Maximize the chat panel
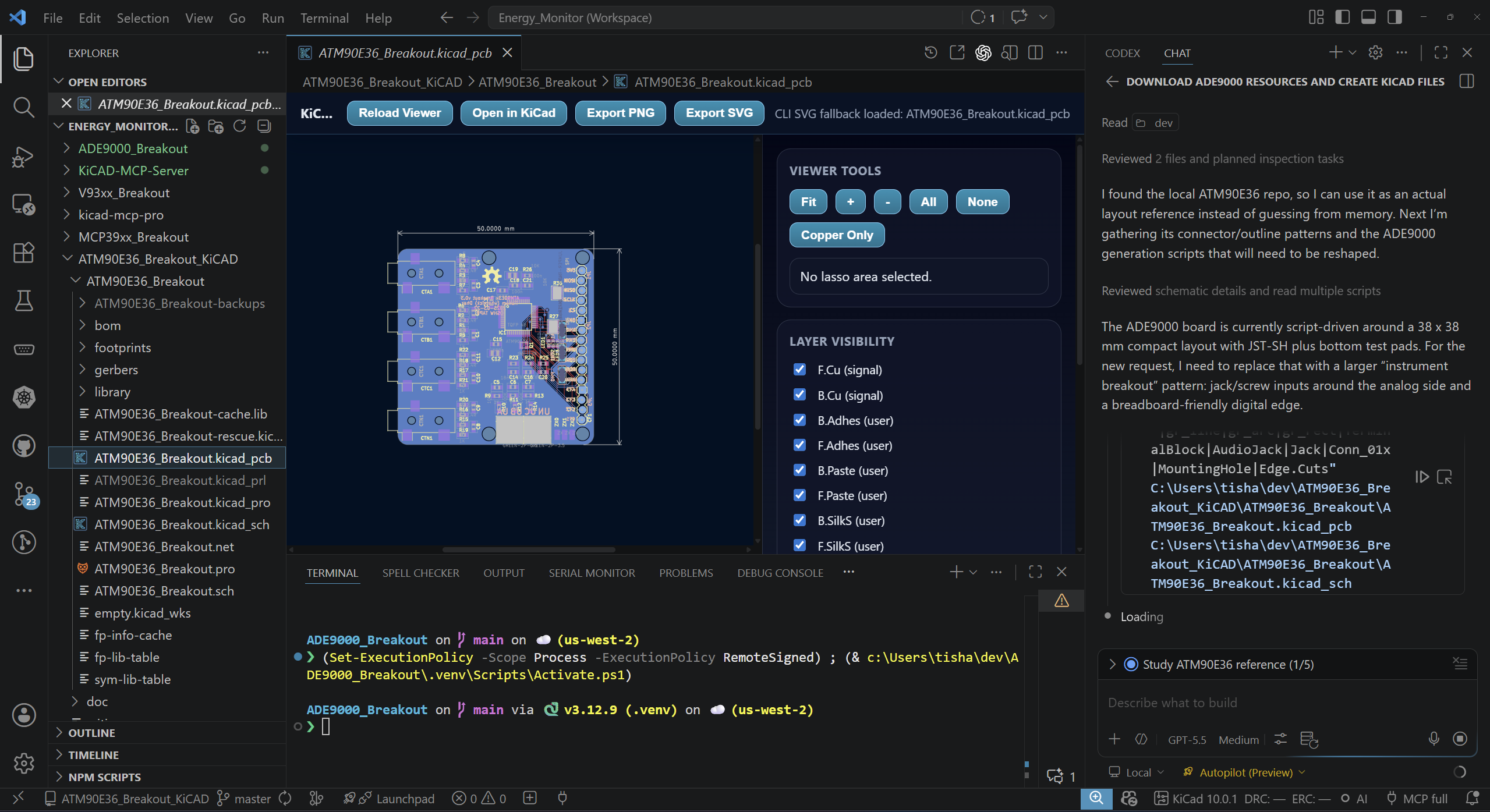Viewport: 1490px width, 812px height. 1441,53
